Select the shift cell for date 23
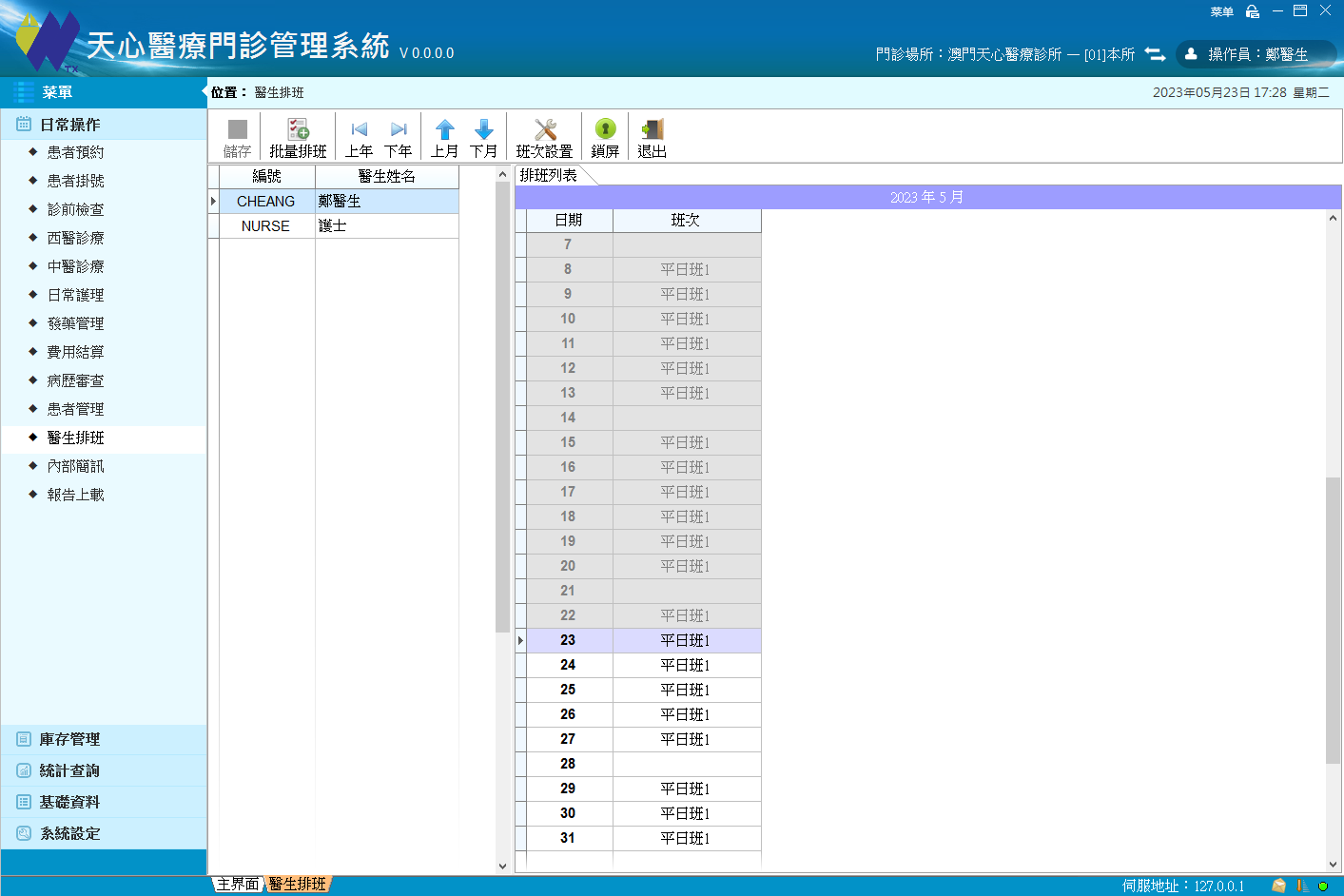This screenshot has width=1344, height=896. (687, 641)
